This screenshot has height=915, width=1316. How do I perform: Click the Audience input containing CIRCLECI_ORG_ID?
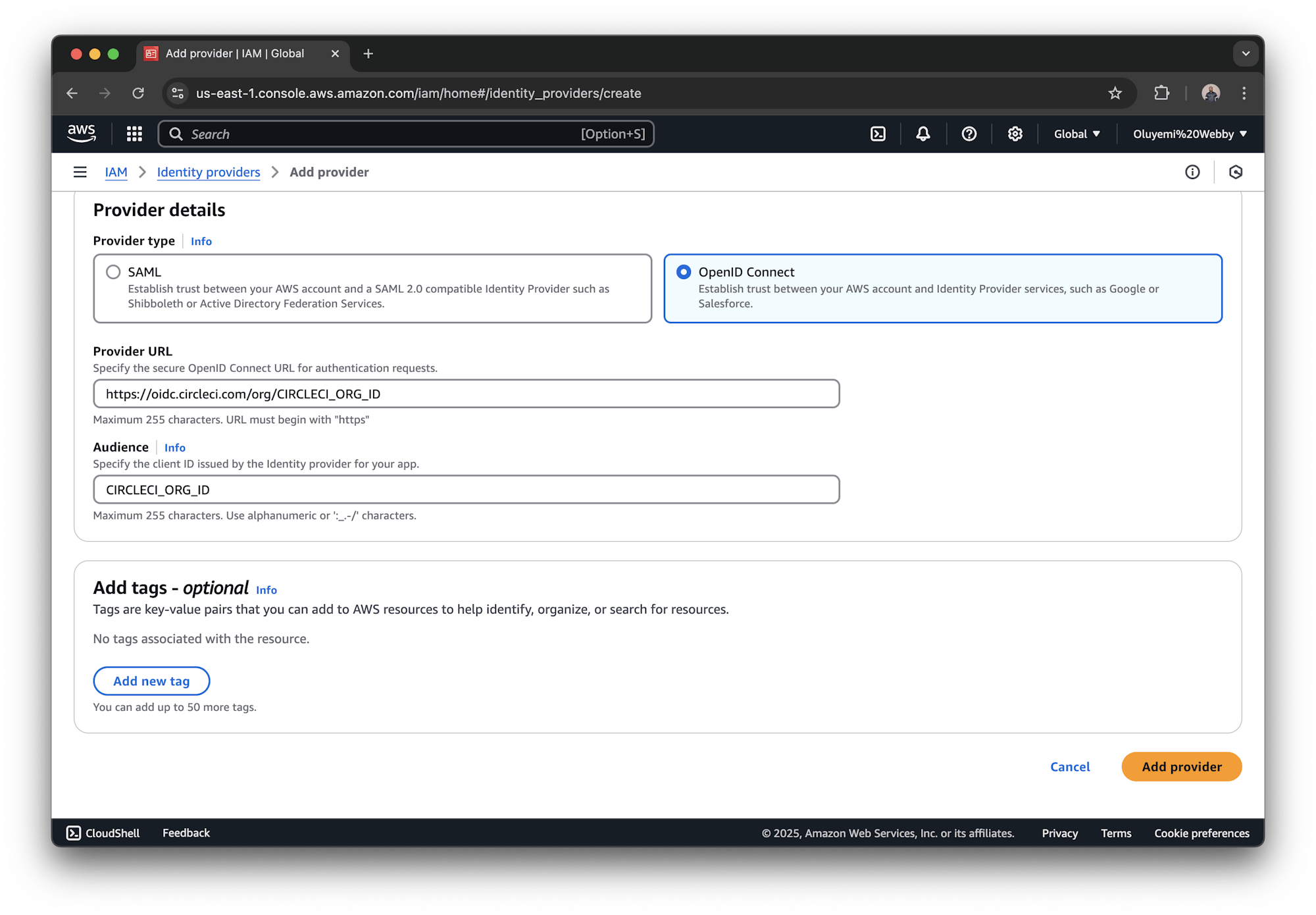[466, 489]
